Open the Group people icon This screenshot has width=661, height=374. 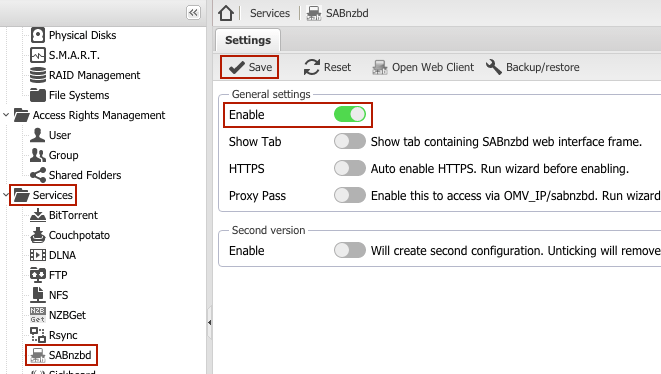coord(38,155)
